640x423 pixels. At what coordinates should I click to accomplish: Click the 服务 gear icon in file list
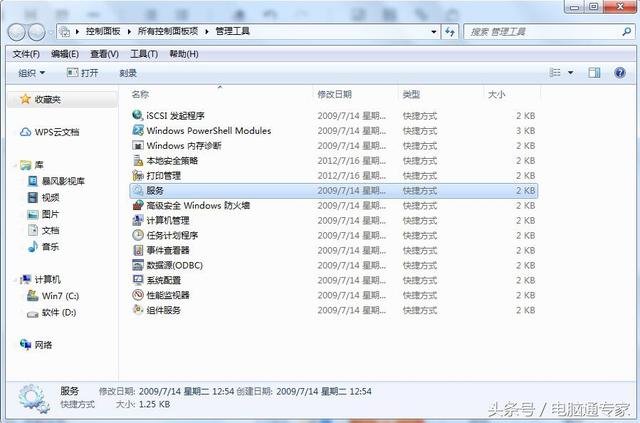coord(138,190)
